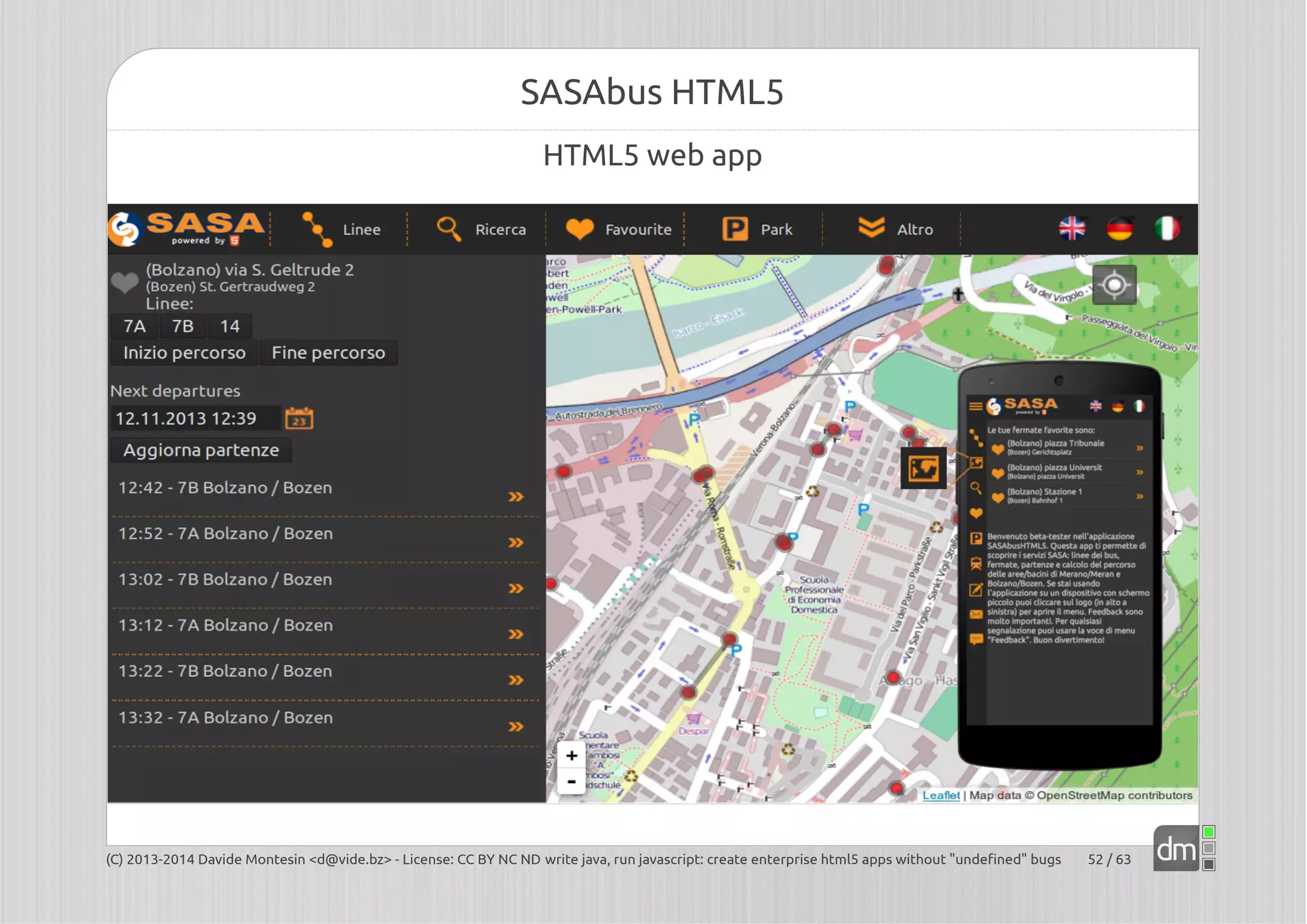Click the orange map view icon tile
The width and height of the screenshot is (1307, 924).
click(923, 468)
